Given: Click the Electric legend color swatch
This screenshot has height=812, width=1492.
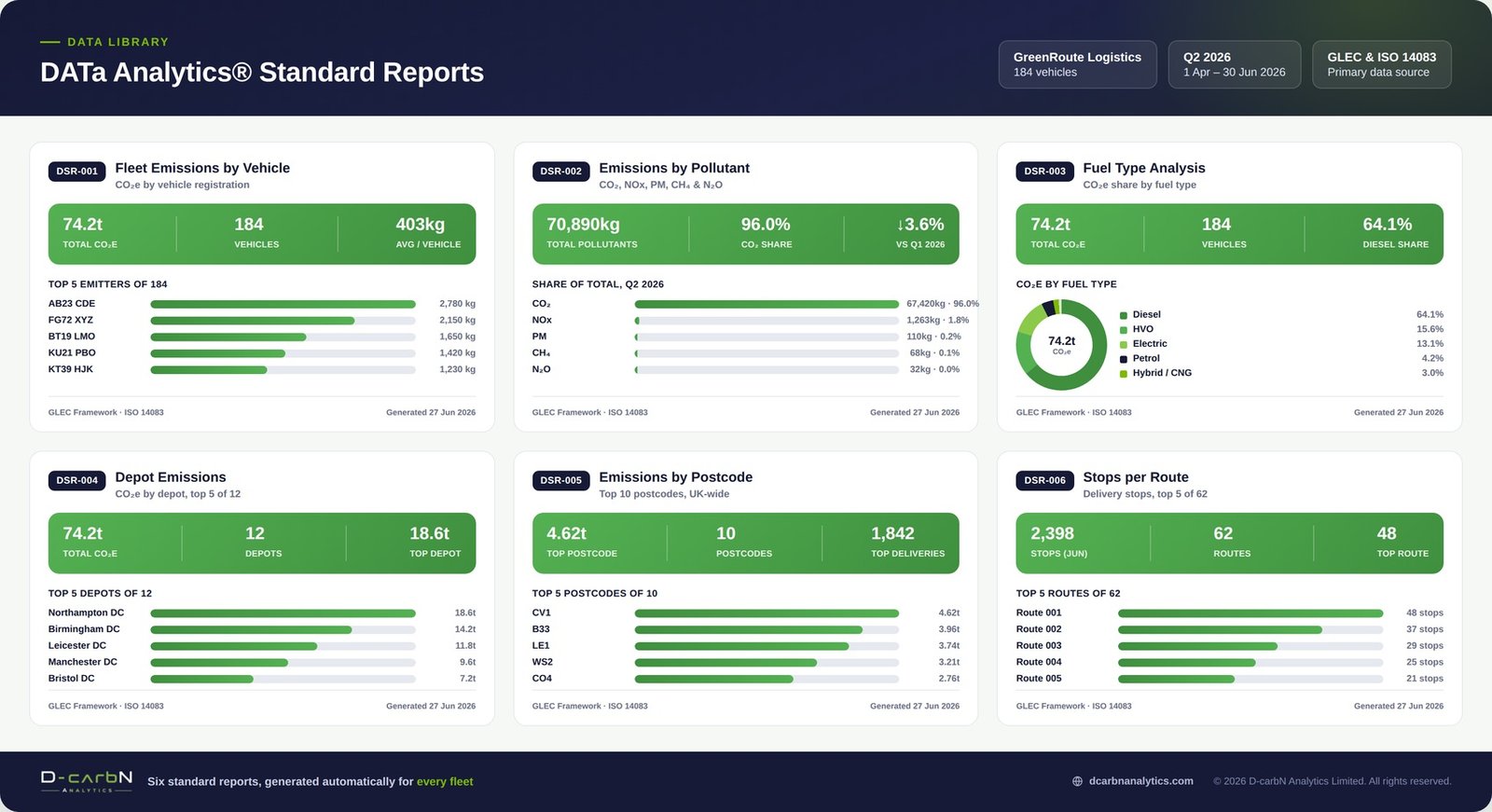Looking at the screenshot, I should 1124,344.
